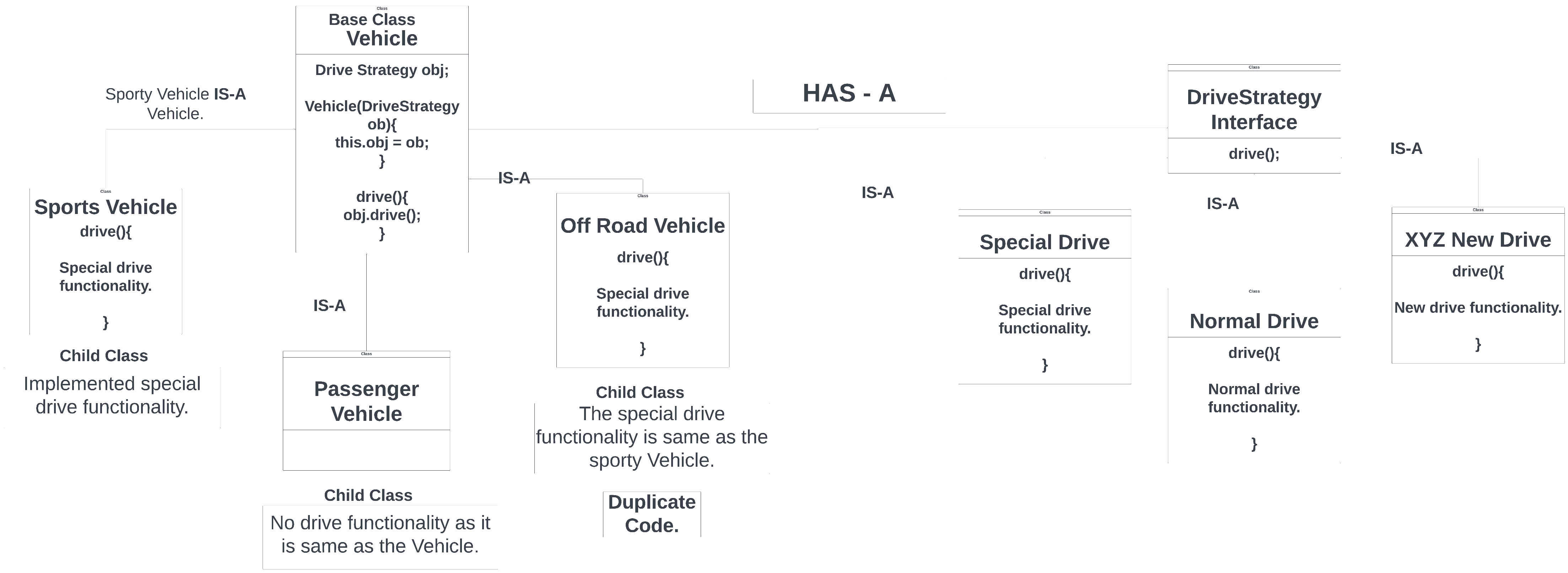Viewport: 1568px width, 573px height.
Task: Select the Special Drive class title
Action: (1045, 242)
